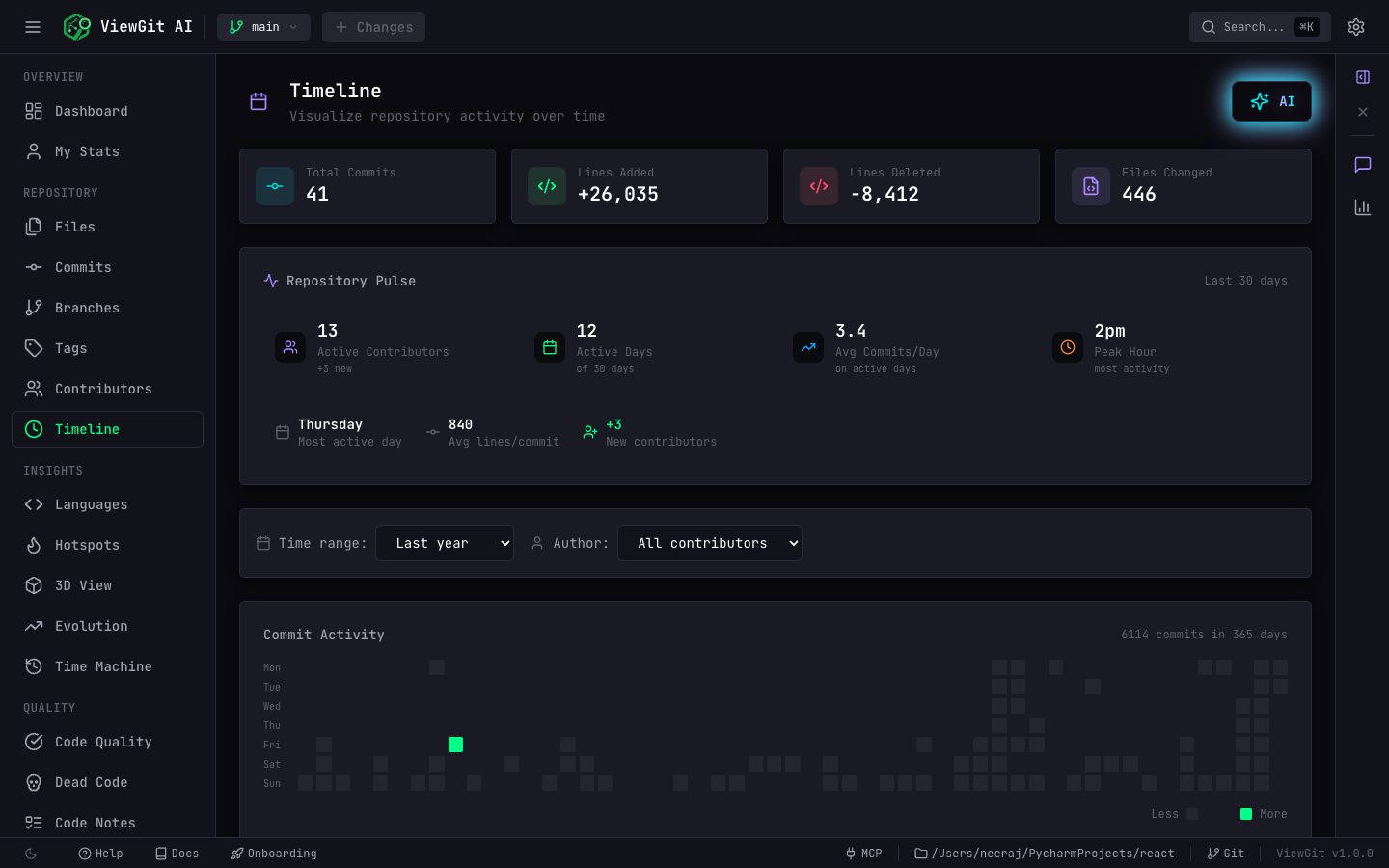
Task: Click the green More legend swatch
Action: point(1245,814)
